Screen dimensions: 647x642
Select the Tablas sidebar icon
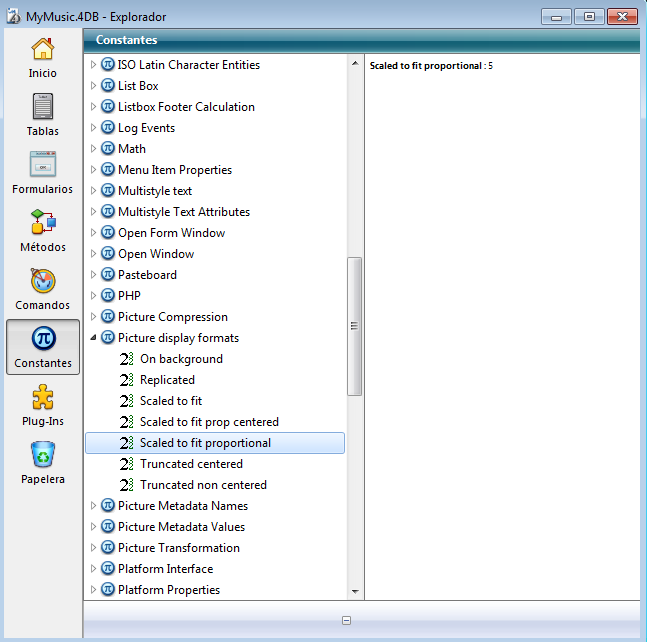tap(42, 108)
